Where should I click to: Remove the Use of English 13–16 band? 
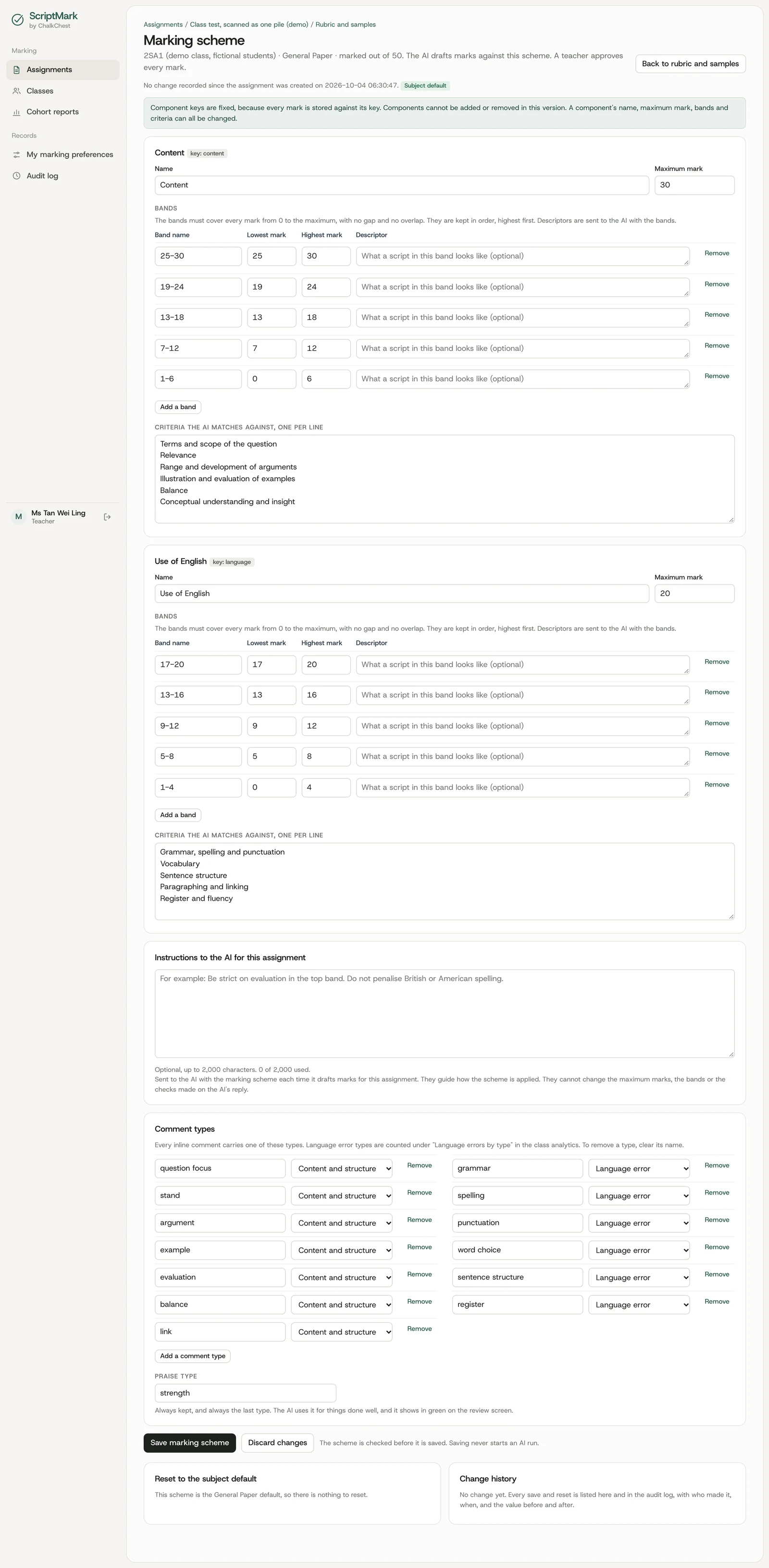tap(717, 692)
